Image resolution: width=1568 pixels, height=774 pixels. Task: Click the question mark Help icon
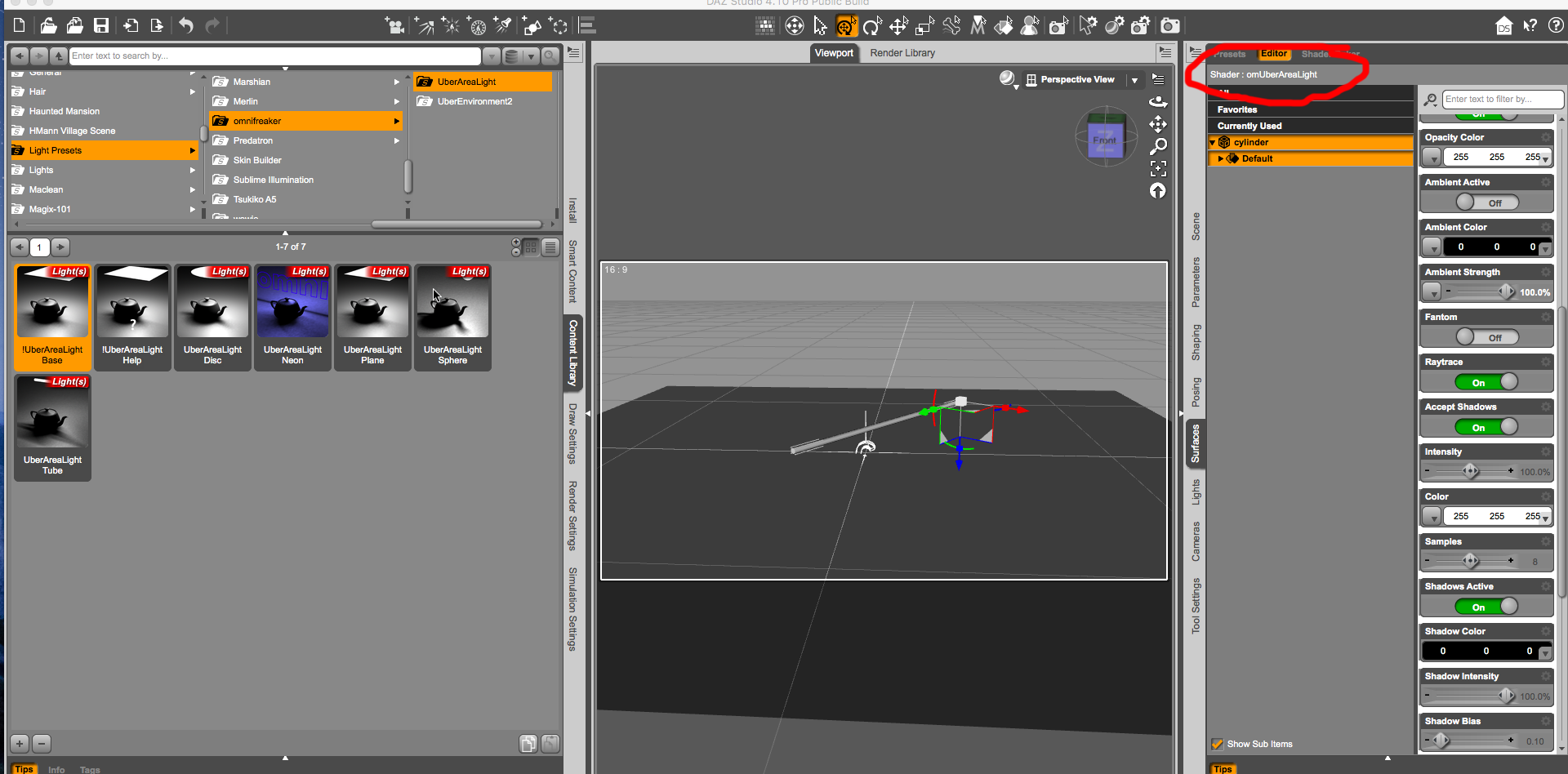(1557, 26)
